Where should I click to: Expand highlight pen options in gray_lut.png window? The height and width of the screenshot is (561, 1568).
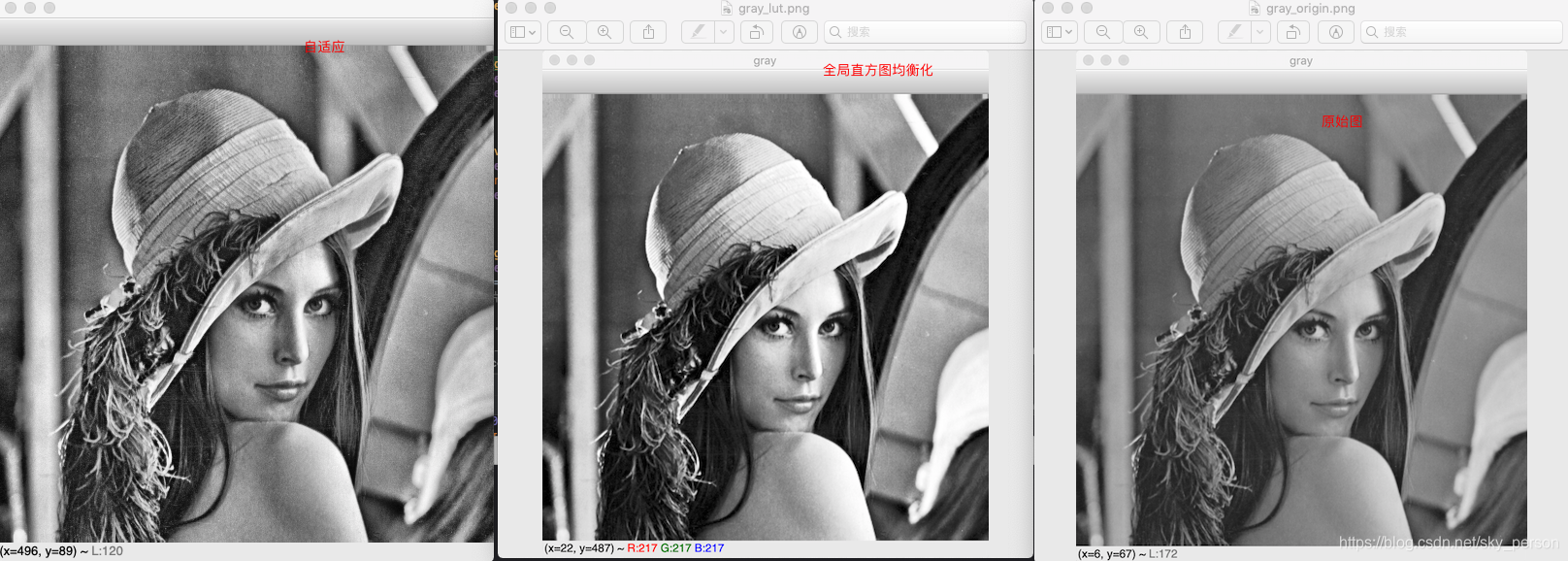(724, 32)
